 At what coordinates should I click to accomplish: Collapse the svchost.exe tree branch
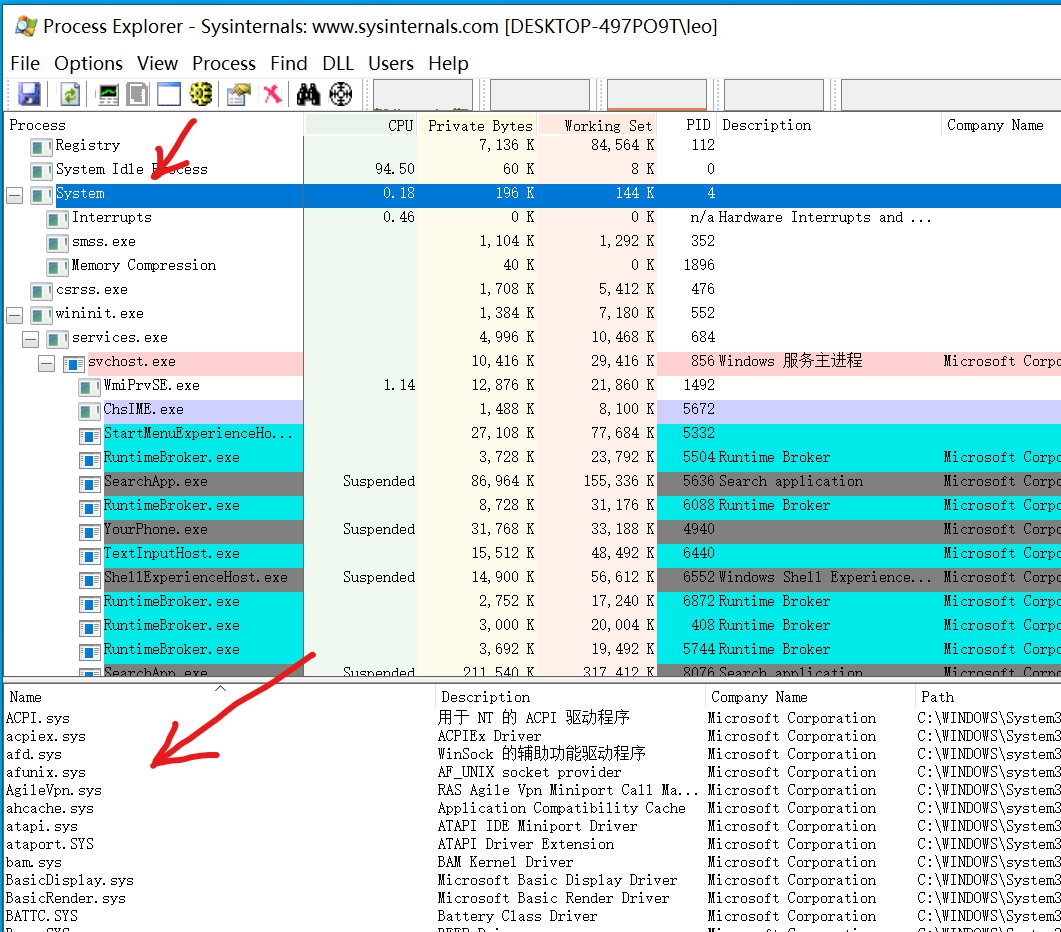click(46, 361)
